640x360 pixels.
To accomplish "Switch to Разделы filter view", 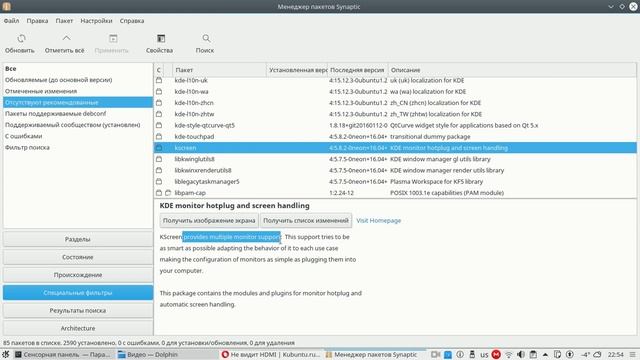I will tap(78, 239).
